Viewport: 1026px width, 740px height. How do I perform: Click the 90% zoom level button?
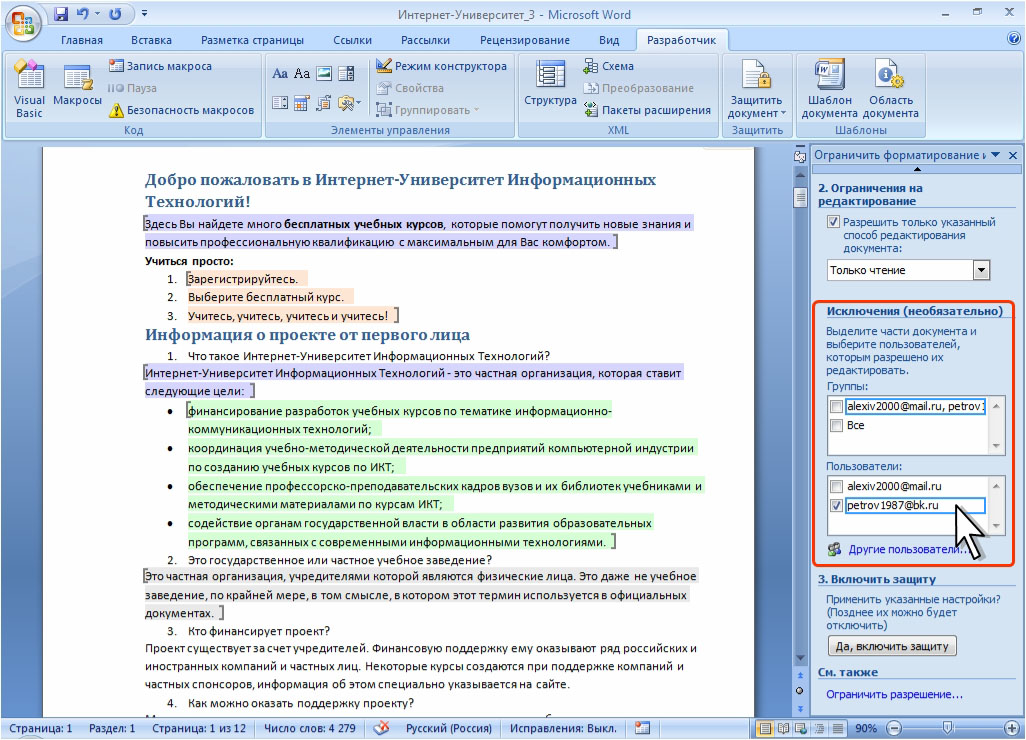[865, 728]
